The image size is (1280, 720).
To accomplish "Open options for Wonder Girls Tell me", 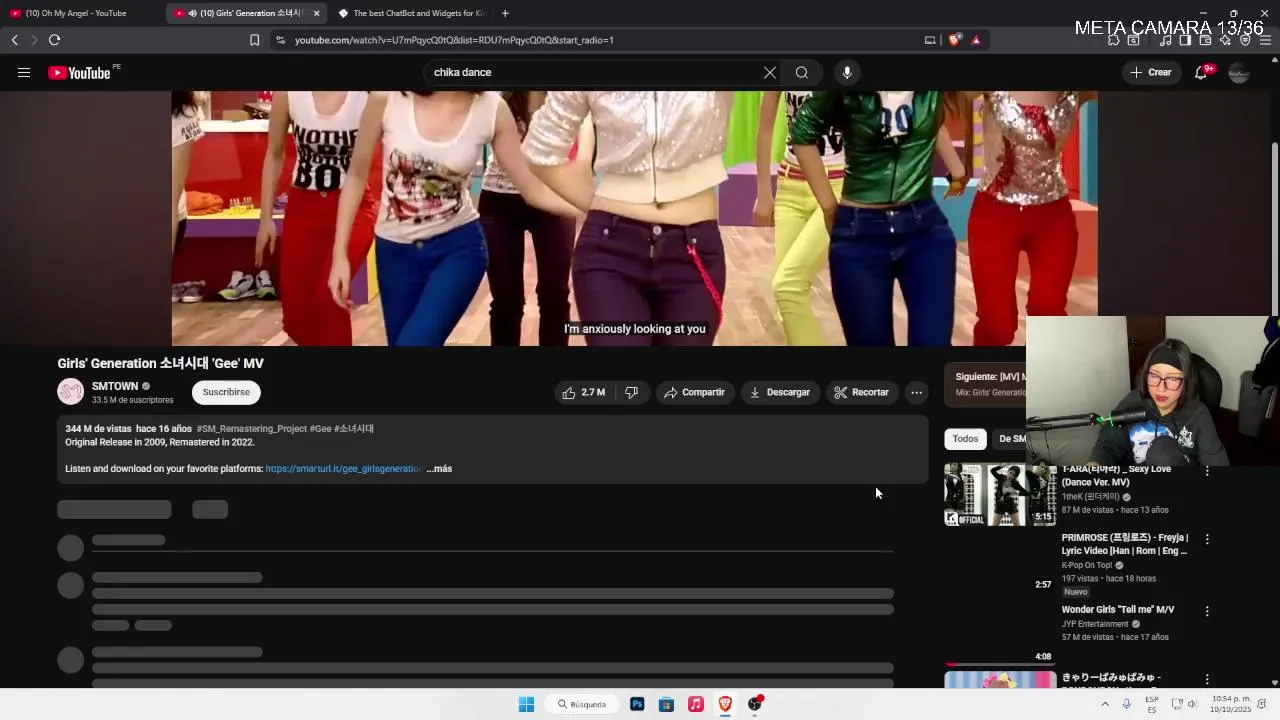I will pyautogui.click(x=1207, y=611).
